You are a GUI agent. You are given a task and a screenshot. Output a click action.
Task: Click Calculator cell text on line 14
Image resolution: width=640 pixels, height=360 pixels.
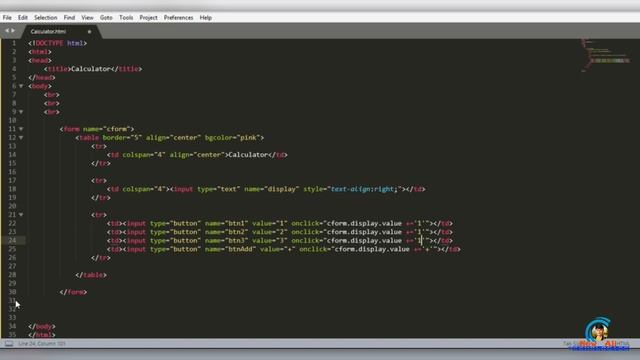[x=248, y=155]
